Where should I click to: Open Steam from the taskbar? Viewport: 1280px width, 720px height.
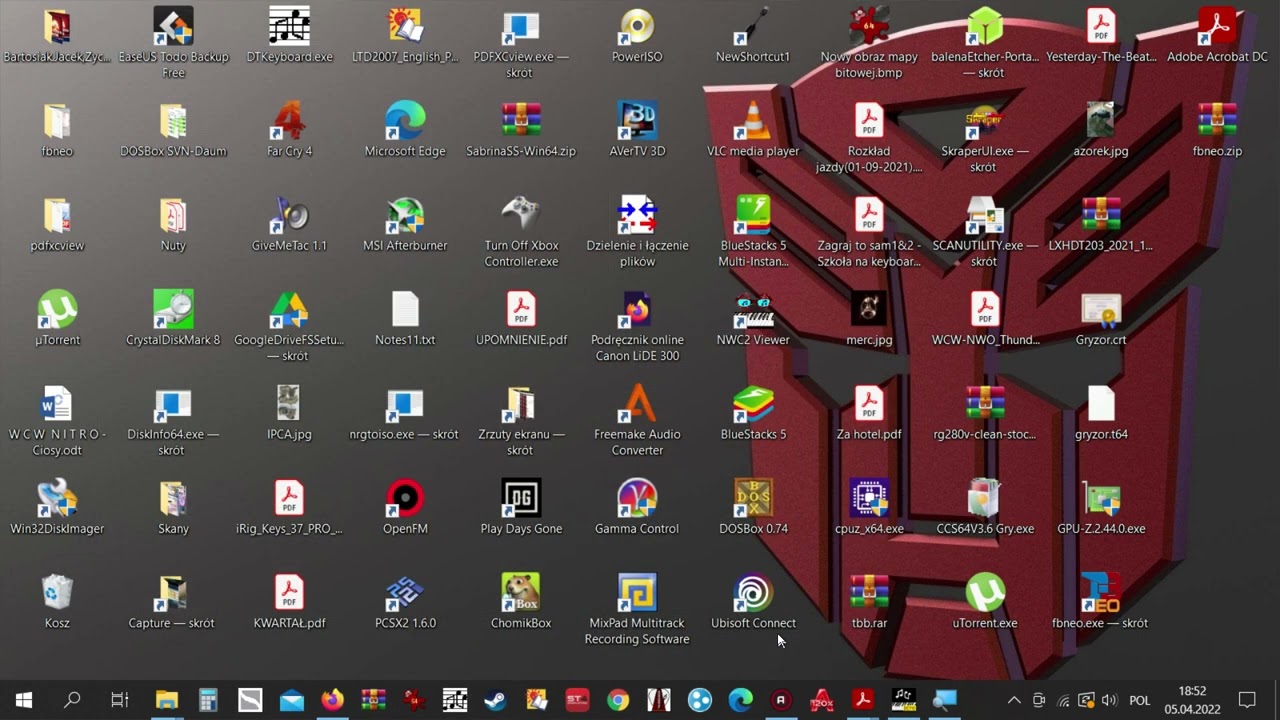click(x=495, y=700)
